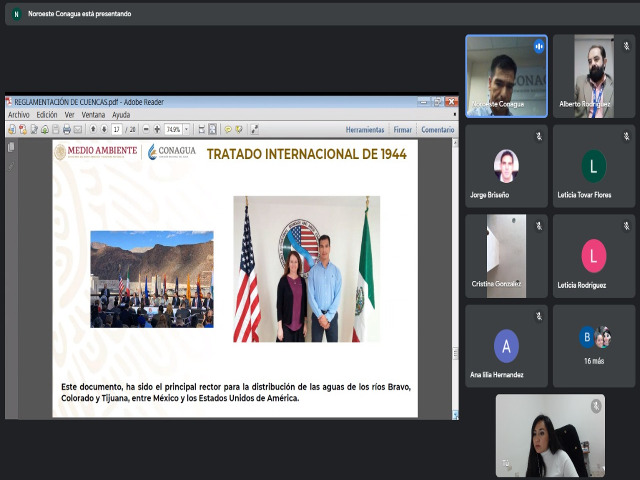
Task: Click the Print icon in Adobe Reader toolbar
Action: 67,129
